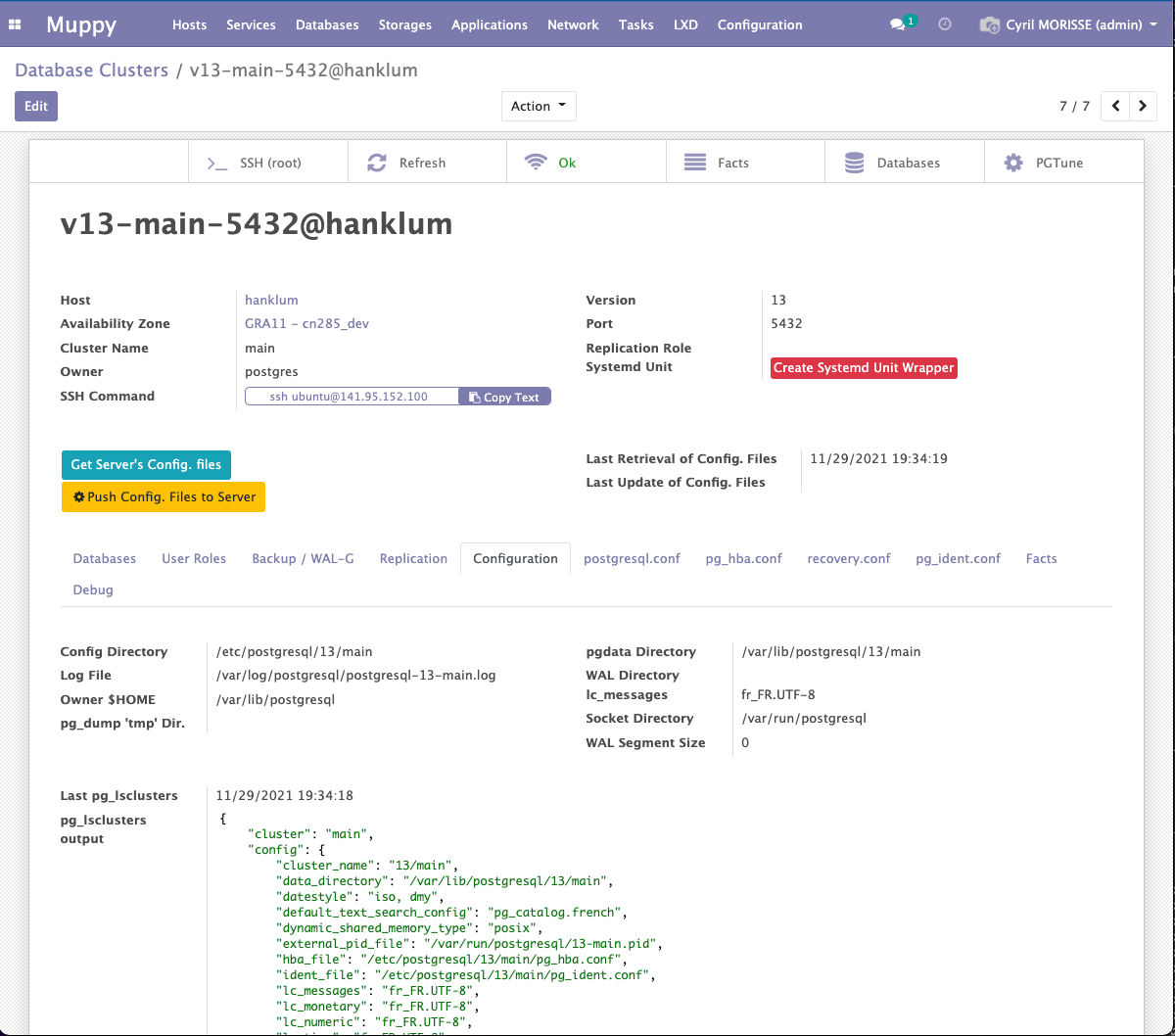Open the Services menu
Screen dimensions: 1175x1036
[251, 24]
